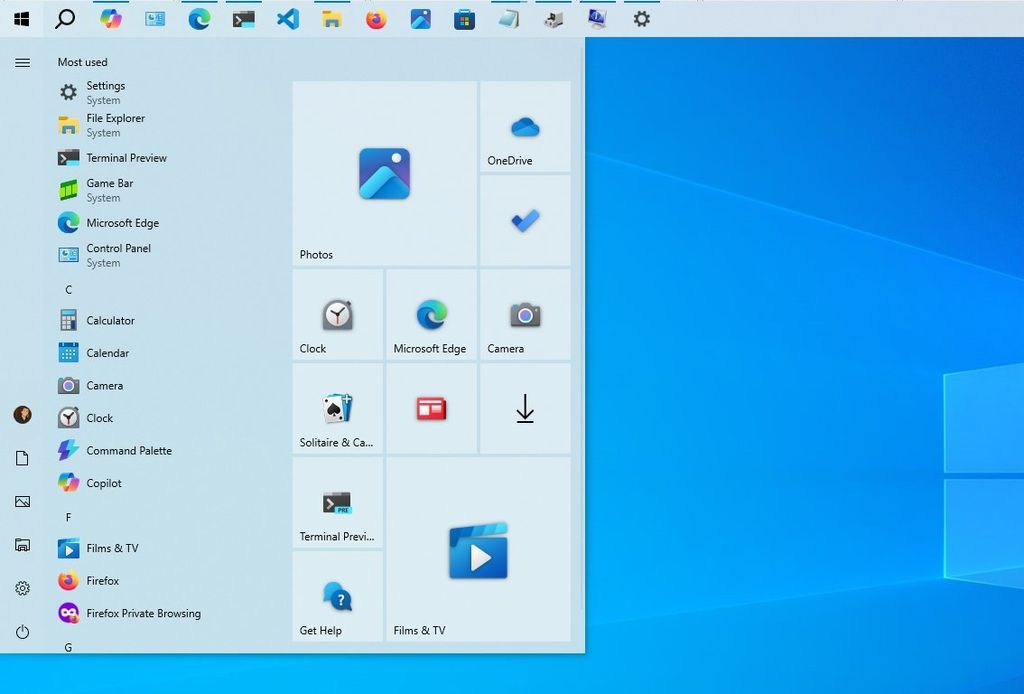Image resolution: width=1024 pixels, height=694 pixels.
Task: Click the Windows Start button
Action: tap(22, 19)
